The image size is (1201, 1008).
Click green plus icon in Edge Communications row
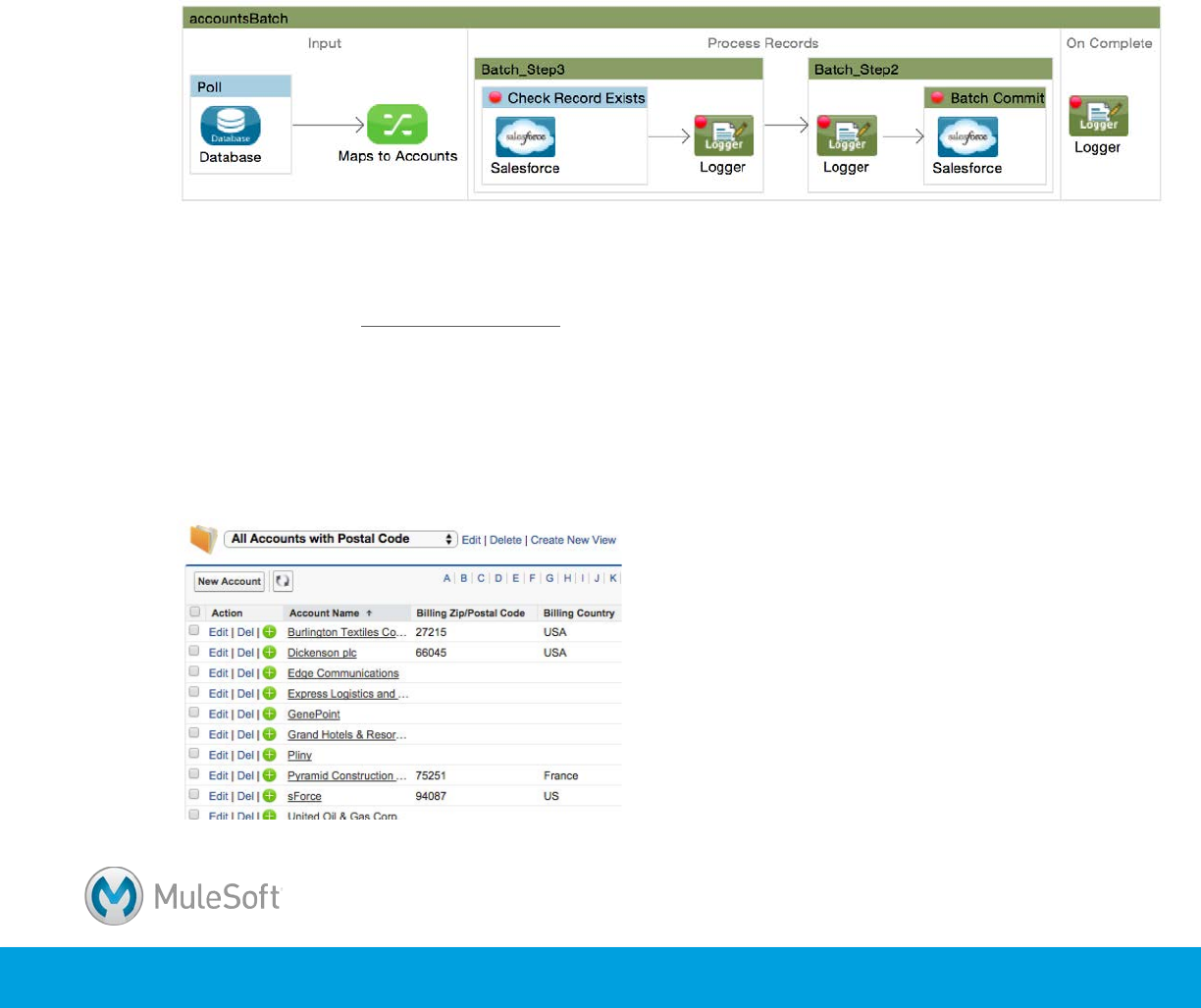tap(269, 673)
